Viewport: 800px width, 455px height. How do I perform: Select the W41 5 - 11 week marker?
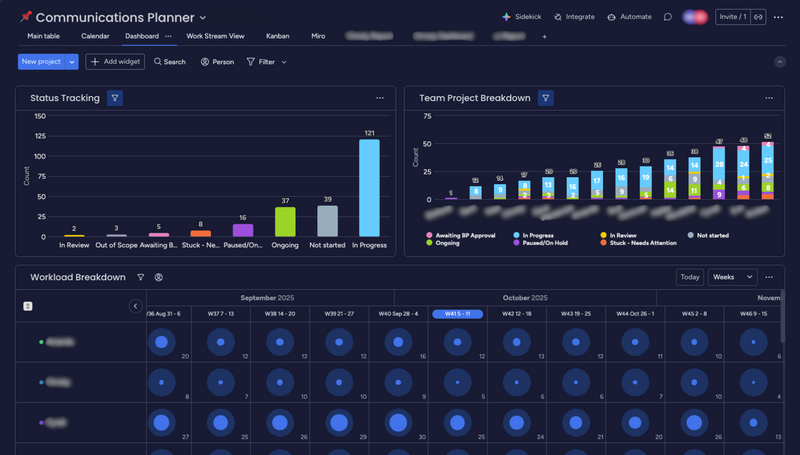pyautogui.click(x=457, y=313)
